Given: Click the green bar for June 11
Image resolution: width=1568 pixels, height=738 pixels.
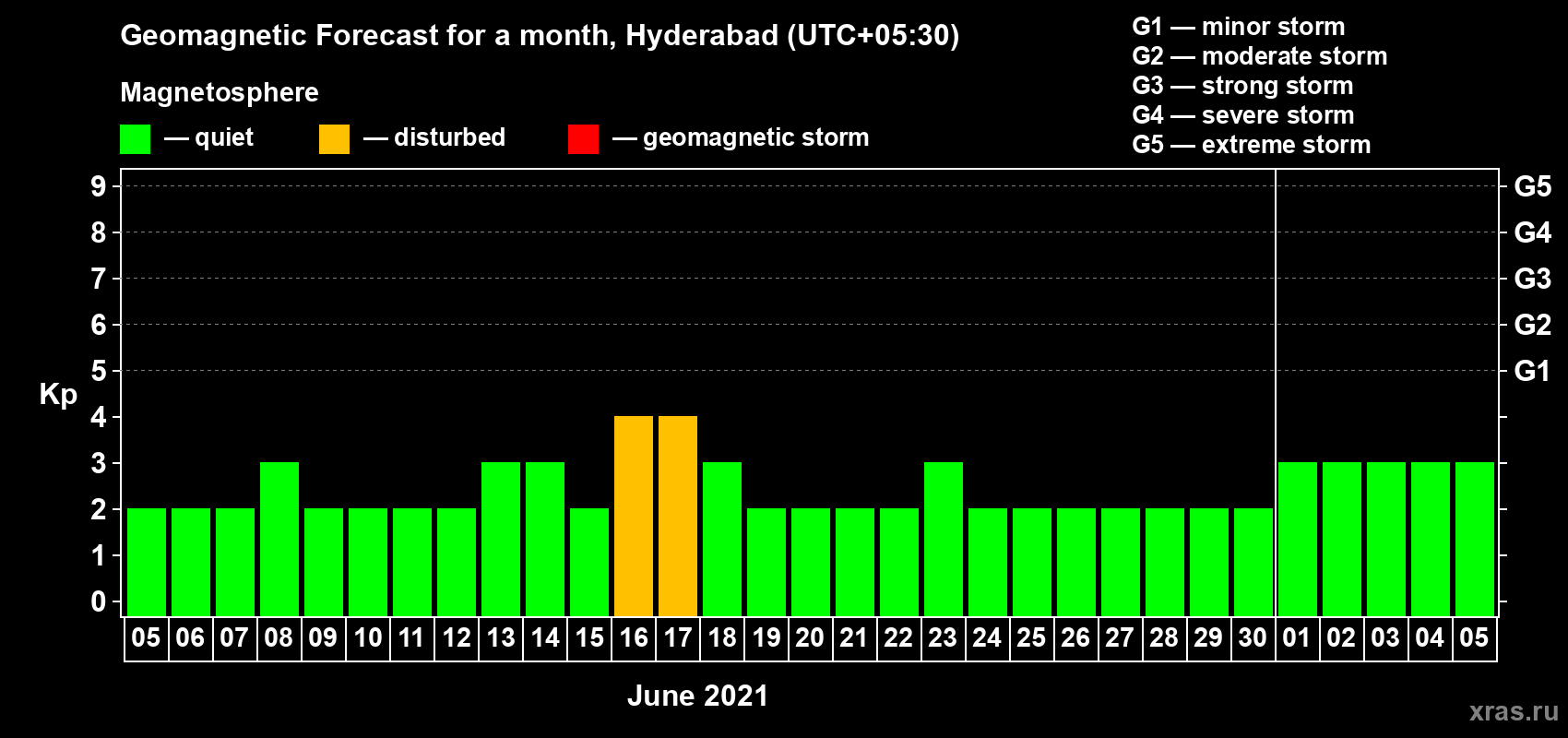Looking at the screenshot, I should (x=412, y=563).
